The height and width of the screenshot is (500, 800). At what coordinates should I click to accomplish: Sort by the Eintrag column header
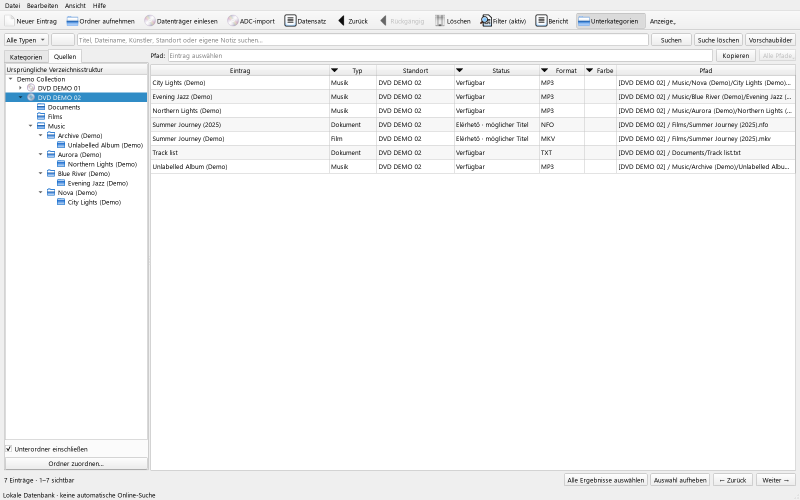pyautogui.click(x=240, y=70)
